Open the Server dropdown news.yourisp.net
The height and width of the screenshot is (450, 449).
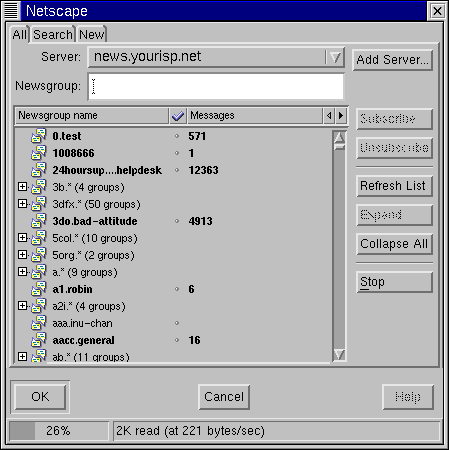tap(216, 57)
